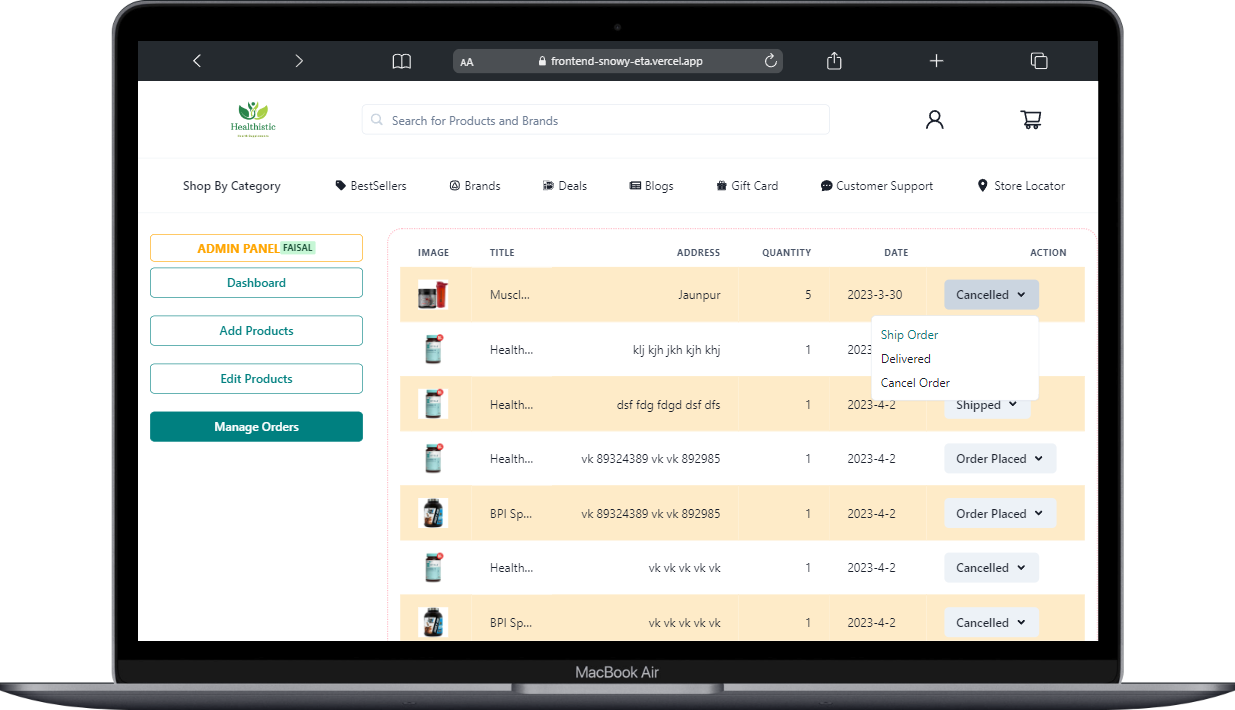Click the Edit Products button
1235x710 pixels.
click(x=256, y=379)
